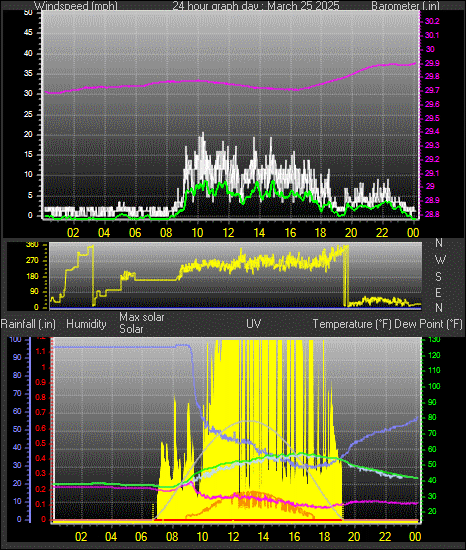Click hour 08 on the bottom graph time axis

[172, 537]
